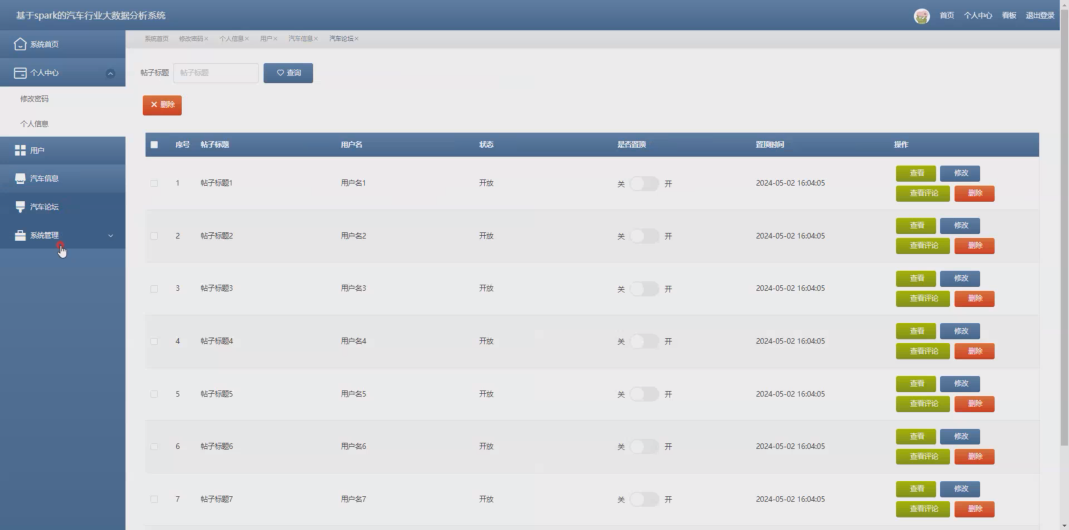
Task: Open 修改密码 in the sidebar submenu
Action: tap(34, 99)
